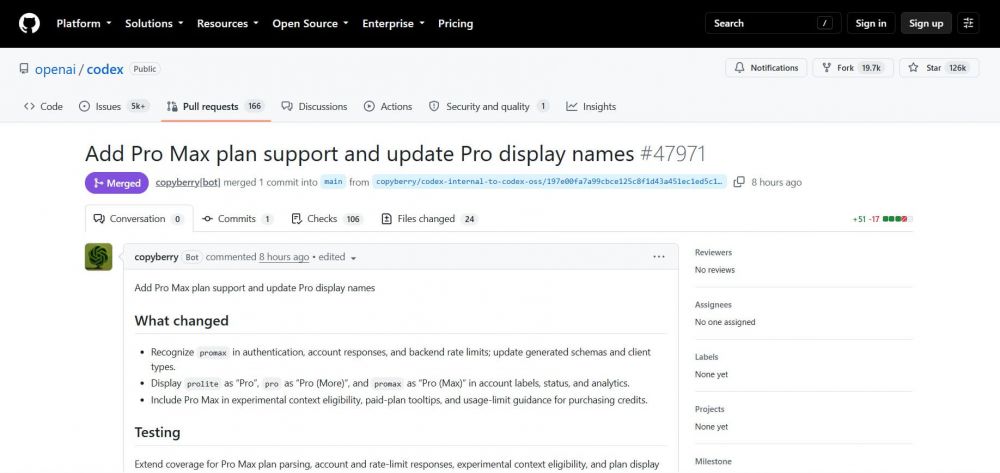Click the diffstat +51 -17 indicator
The image size is (1000, 473).
[x=883, y=219]
